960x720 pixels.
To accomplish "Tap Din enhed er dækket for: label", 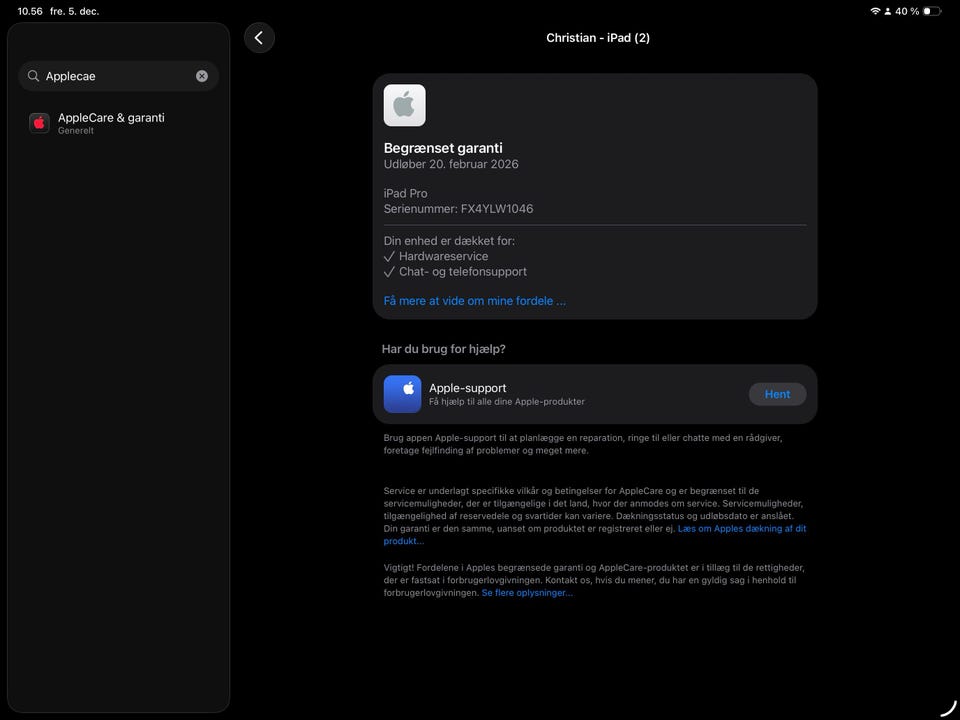I will [x=449, y=241].
